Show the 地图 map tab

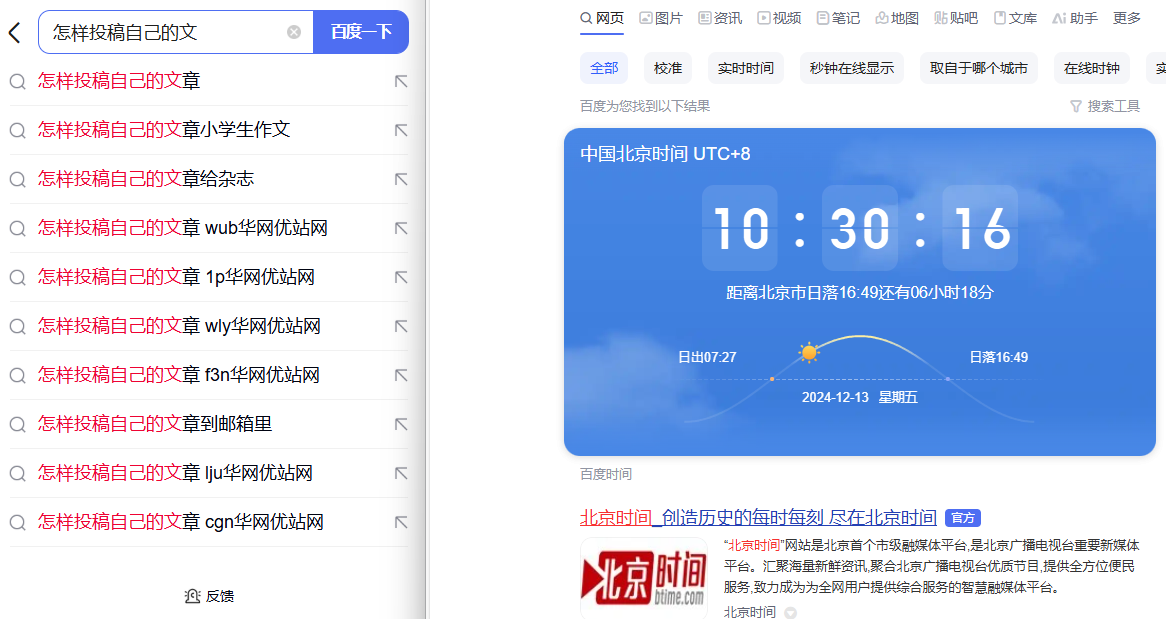(897, 18)
